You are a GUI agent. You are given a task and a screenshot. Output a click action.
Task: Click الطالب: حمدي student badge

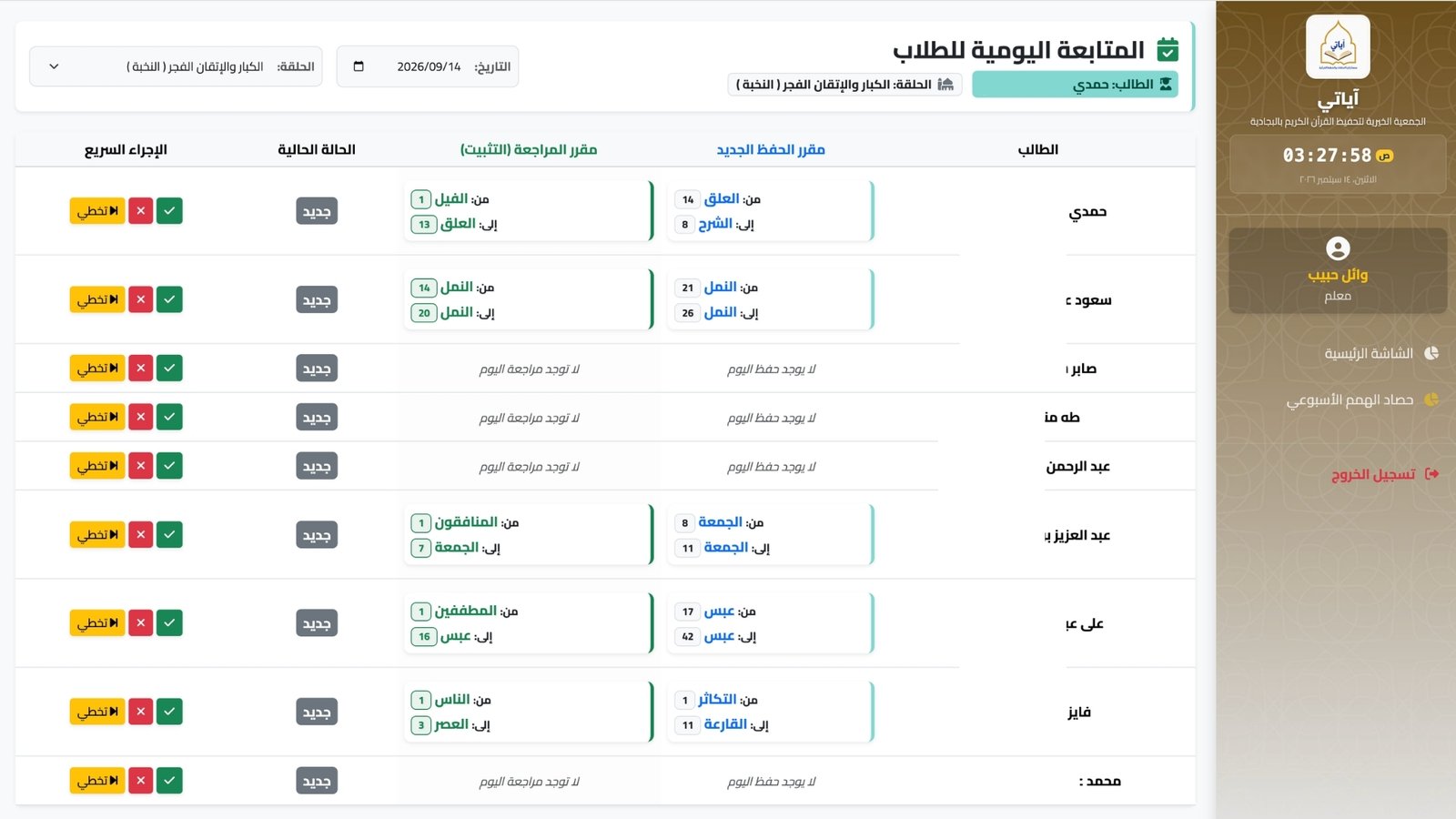tap(1075, 85)
